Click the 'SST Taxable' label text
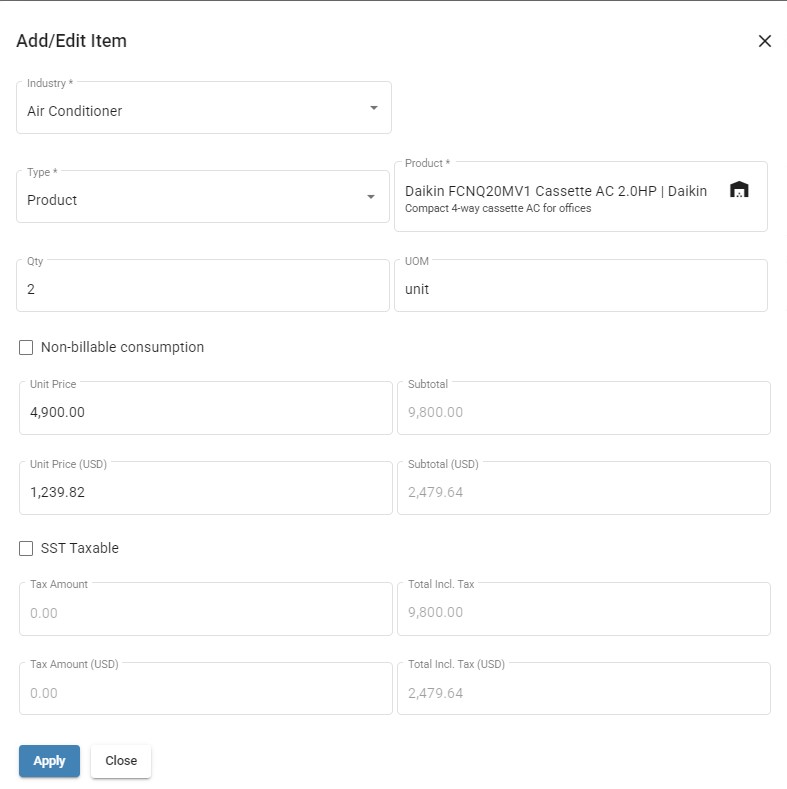Screen dimensions: 787x789 tap(80, 548)
